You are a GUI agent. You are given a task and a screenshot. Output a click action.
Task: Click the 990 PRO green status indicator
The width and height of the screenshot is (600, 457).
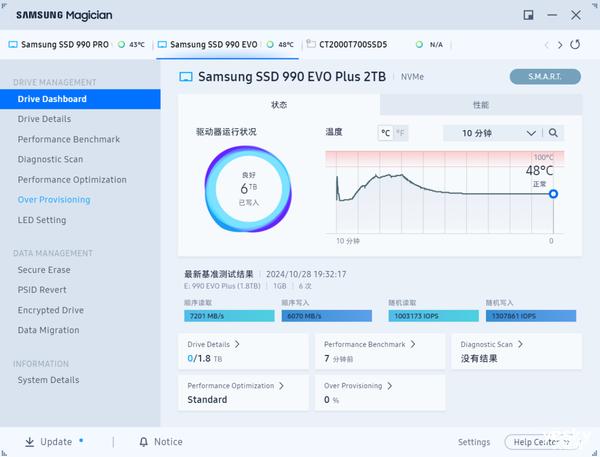pos(121,44)
